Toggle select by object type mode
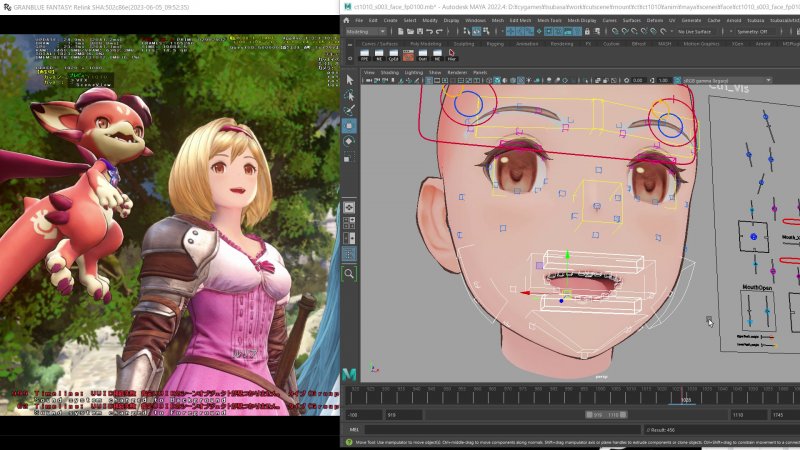Screen dimensions: 800x450 tap(476, 32)
